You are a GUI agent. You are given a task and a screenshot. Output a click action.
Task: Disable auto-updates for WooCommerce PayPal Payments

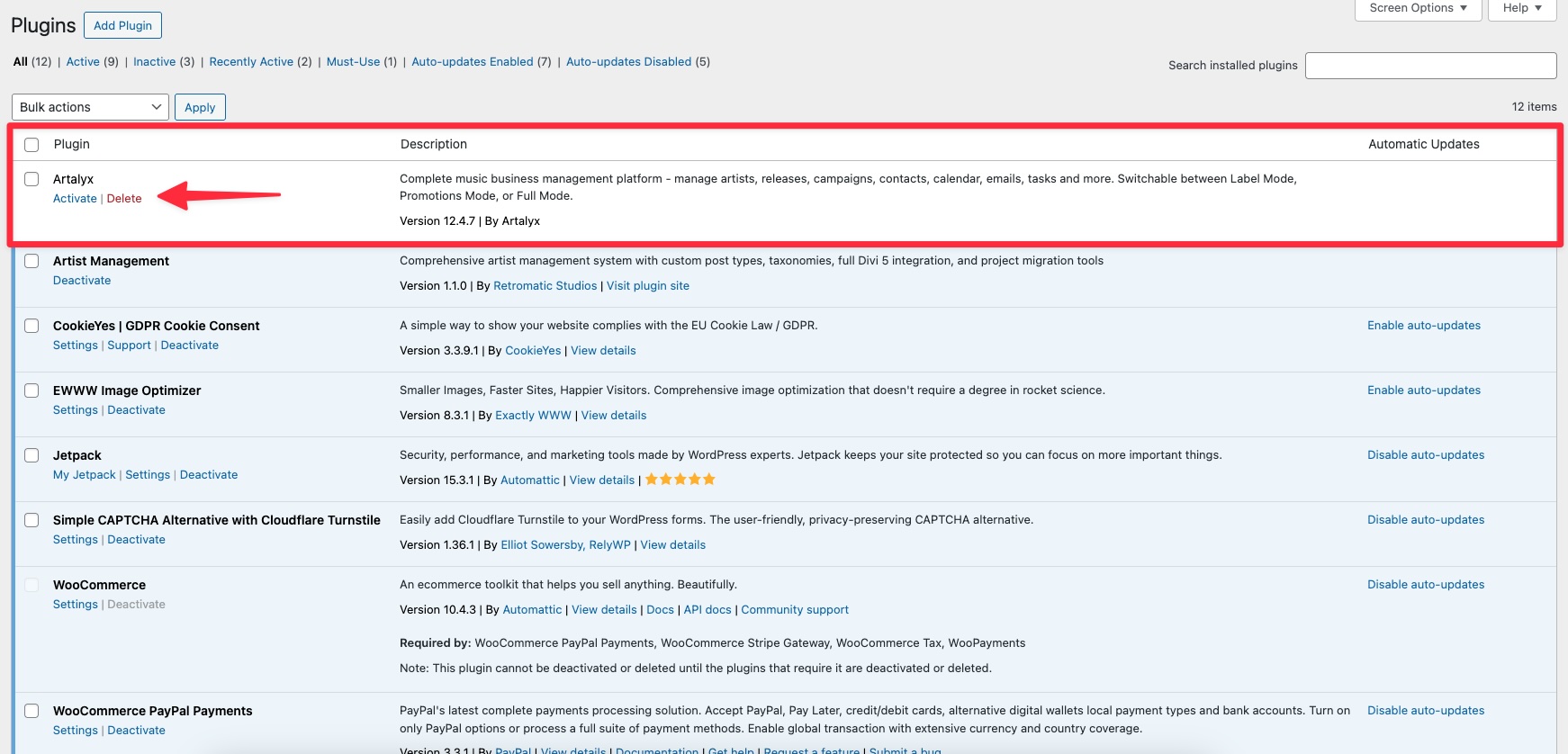[1426, 711]
